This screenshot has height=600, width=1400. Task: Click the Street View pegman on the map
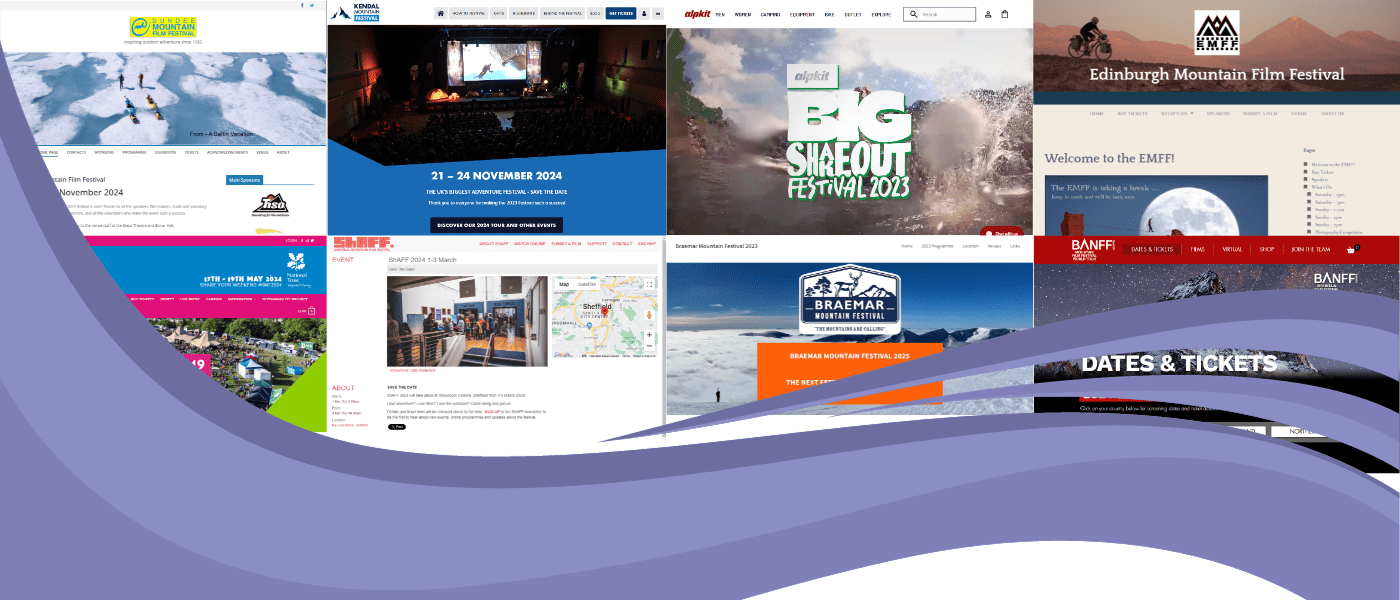pos(649,315)
